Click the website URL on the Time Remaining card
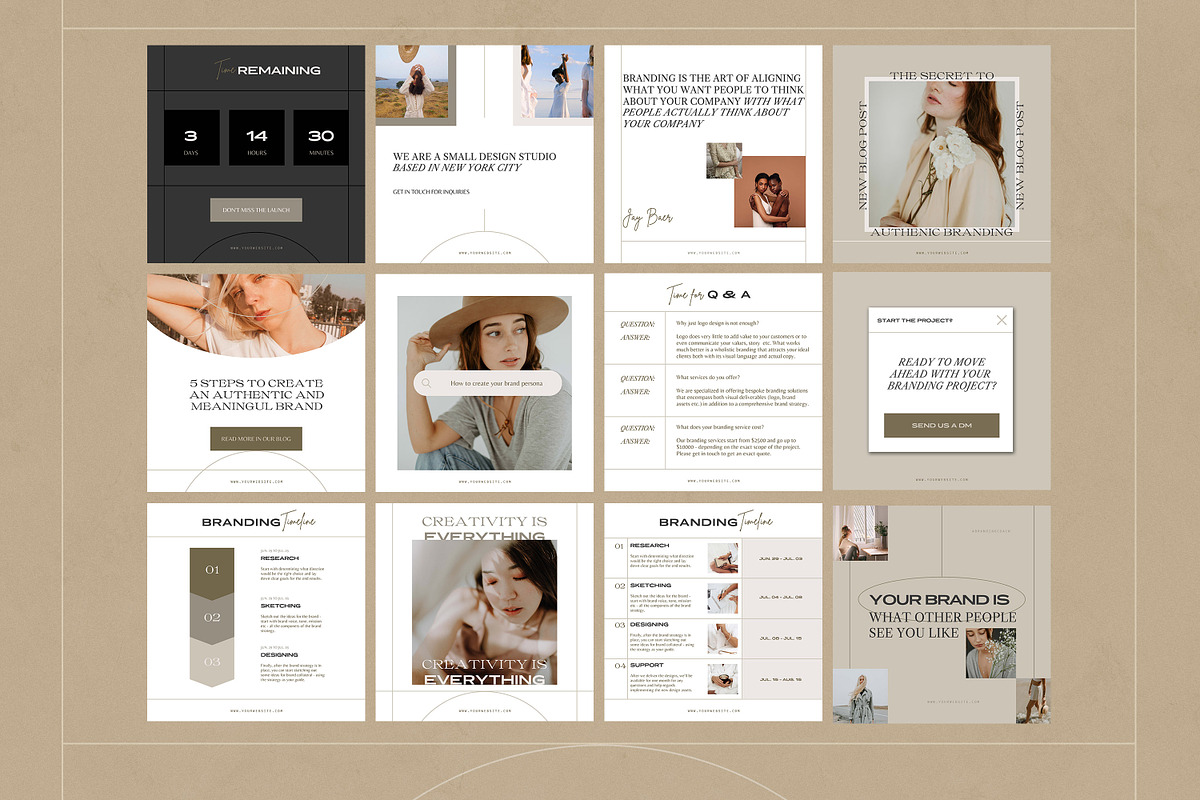Image resolution: width=1200 pixels, height=800 pixels. click(x=256, y=248)
